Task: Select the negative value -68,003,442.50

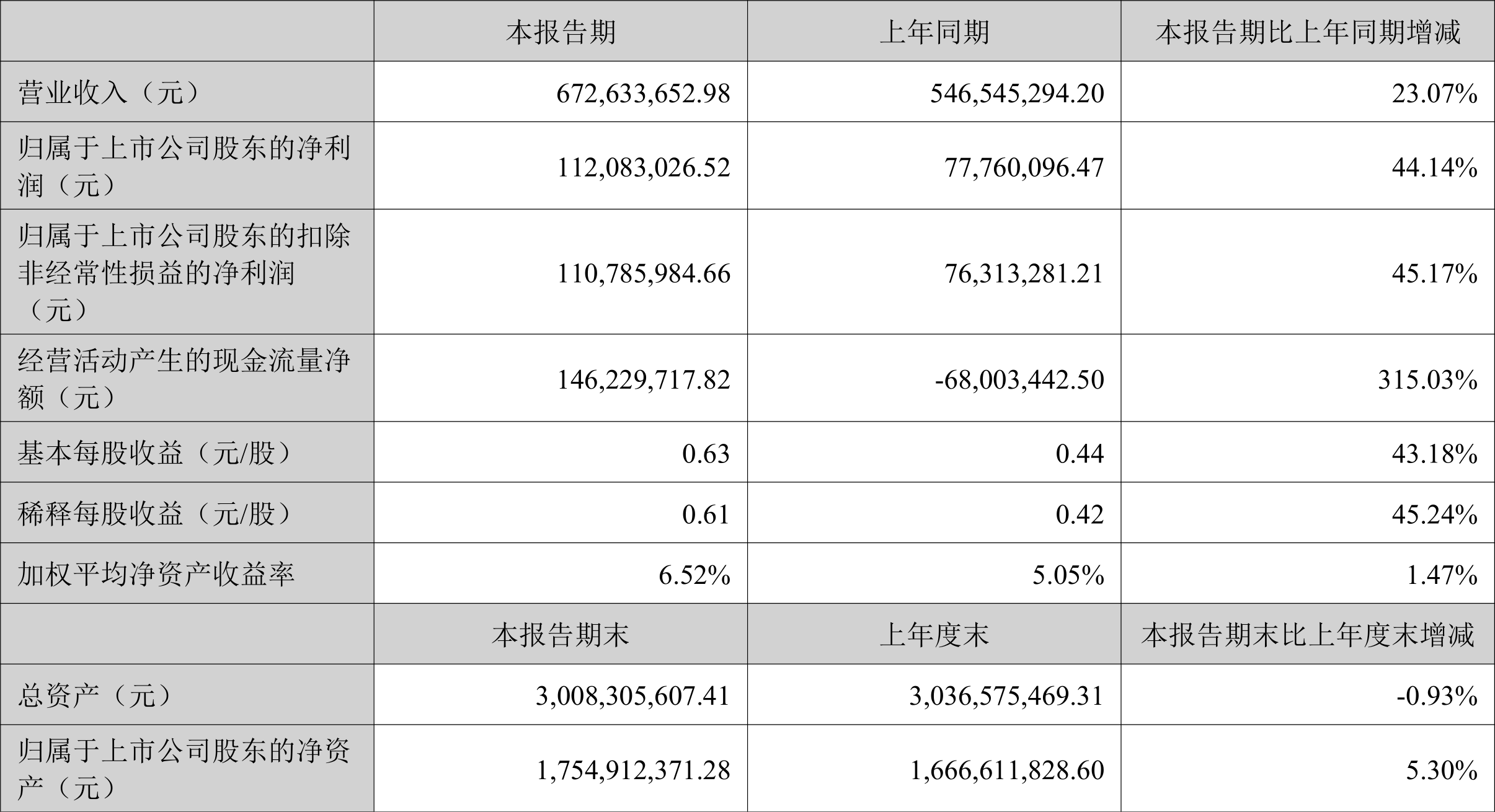Action: tap(1019, 379)
